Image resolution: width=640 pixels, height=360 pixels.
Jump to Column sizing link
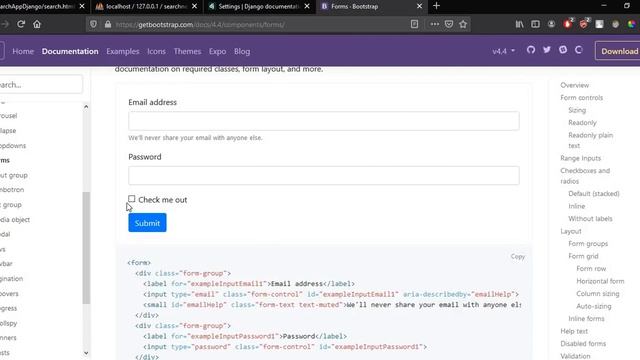[598, 293]
